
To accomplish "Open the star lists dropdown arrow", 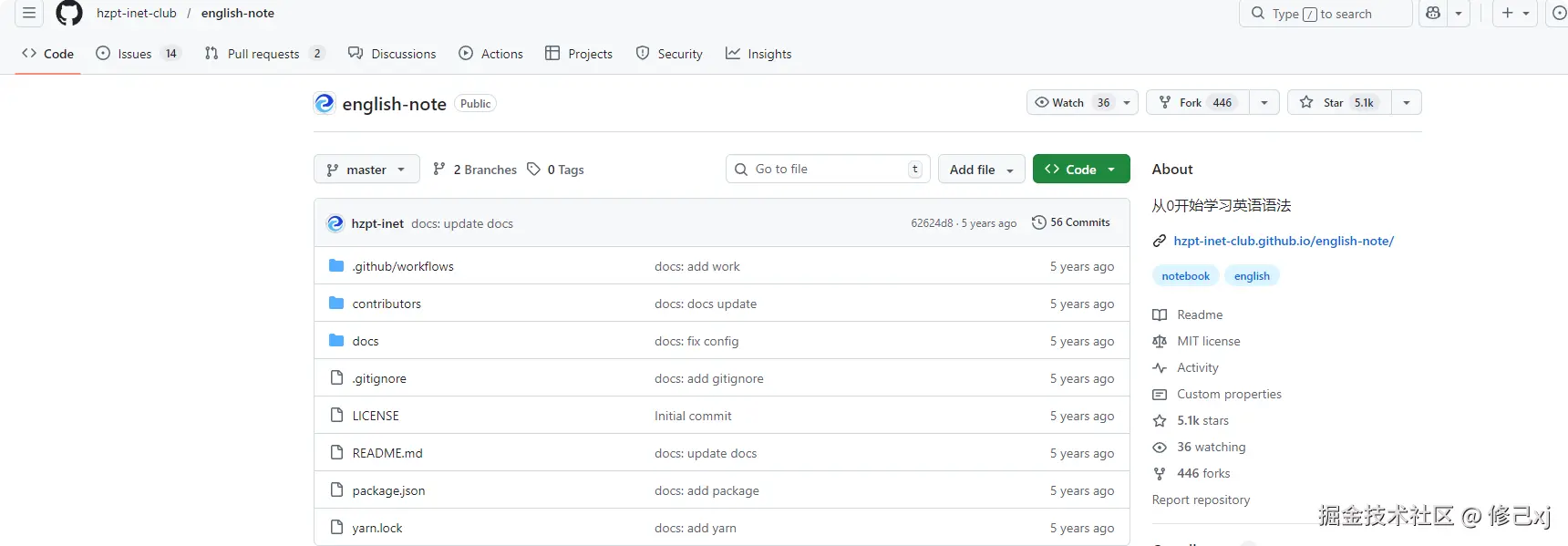I will [1407, 102].
